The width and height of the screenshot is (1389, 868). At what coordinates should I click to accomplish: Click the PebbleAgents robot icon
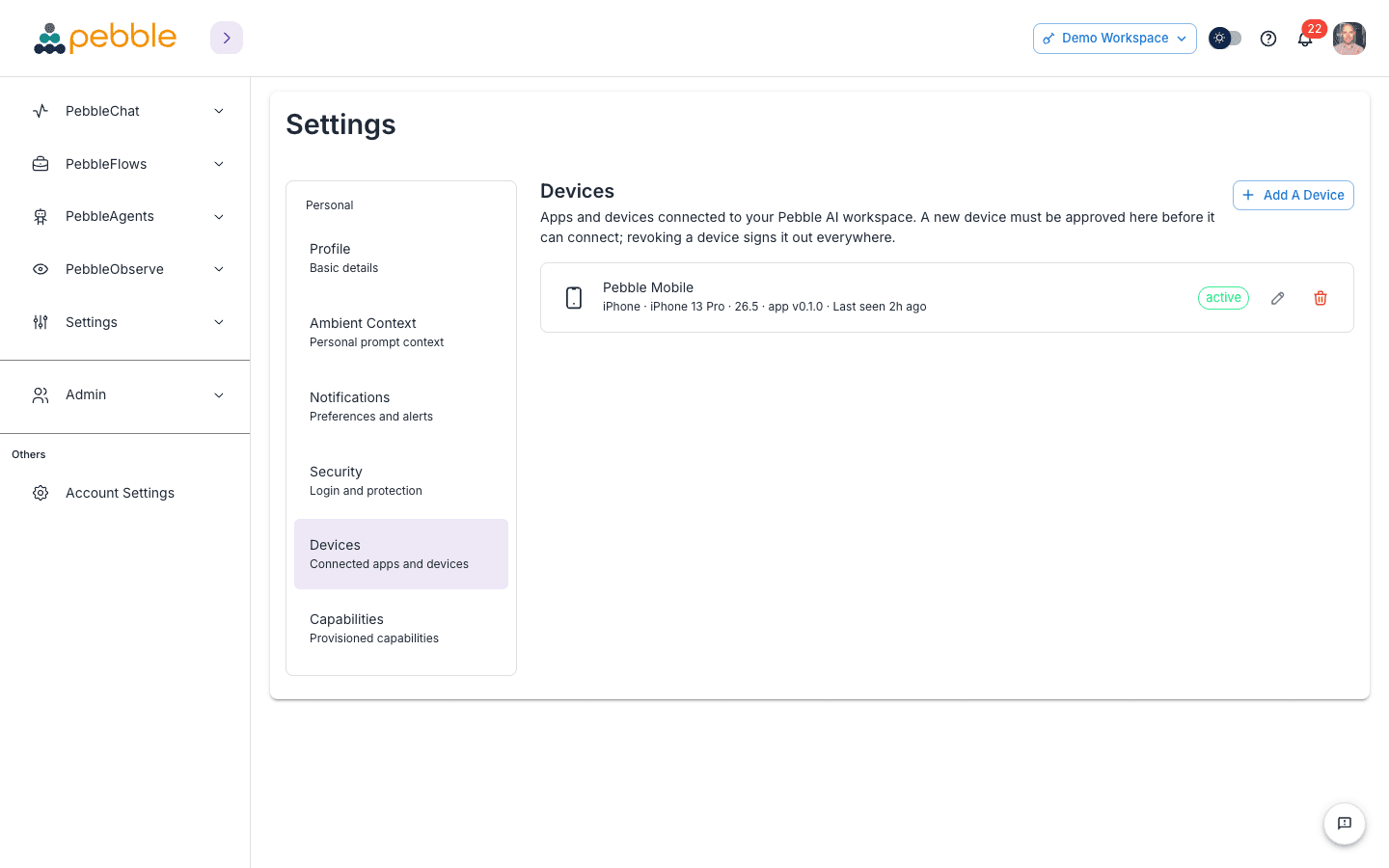pyautogui.click(x=41, y=217)
